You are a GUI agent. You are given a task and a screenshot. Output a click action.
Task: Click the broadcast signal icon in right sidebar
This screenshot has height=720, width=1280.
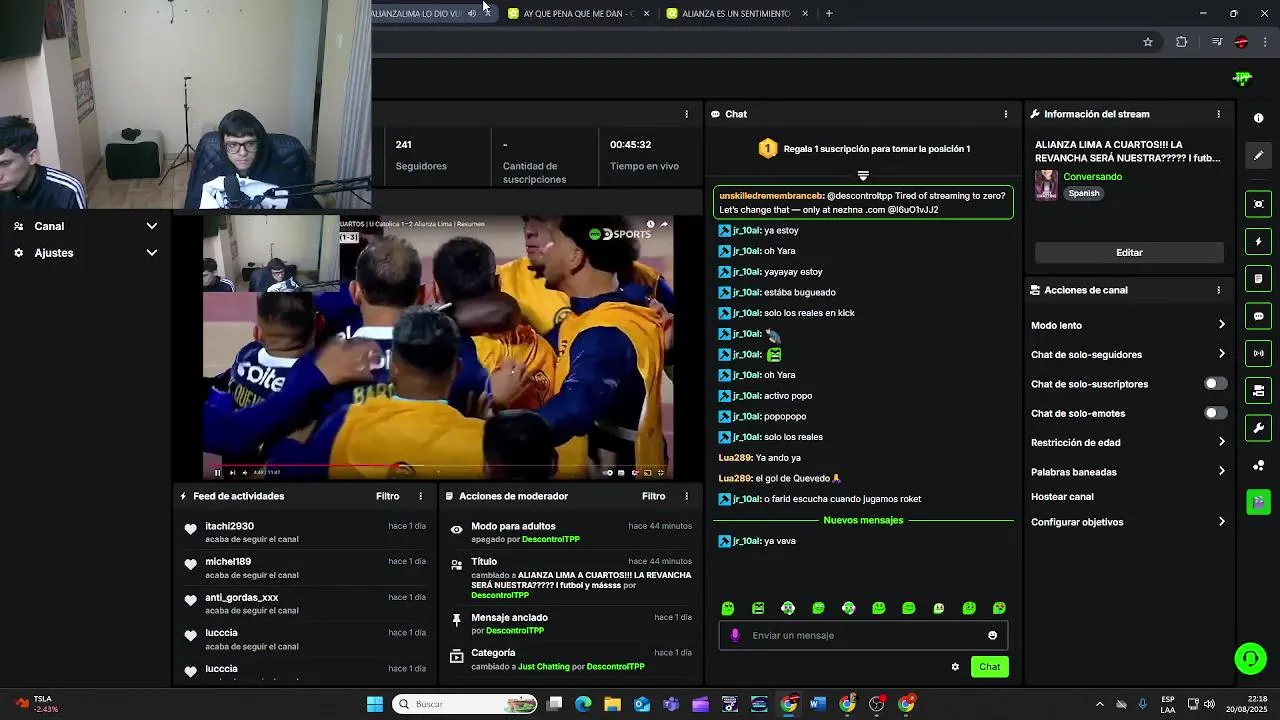coord(1258,353)
